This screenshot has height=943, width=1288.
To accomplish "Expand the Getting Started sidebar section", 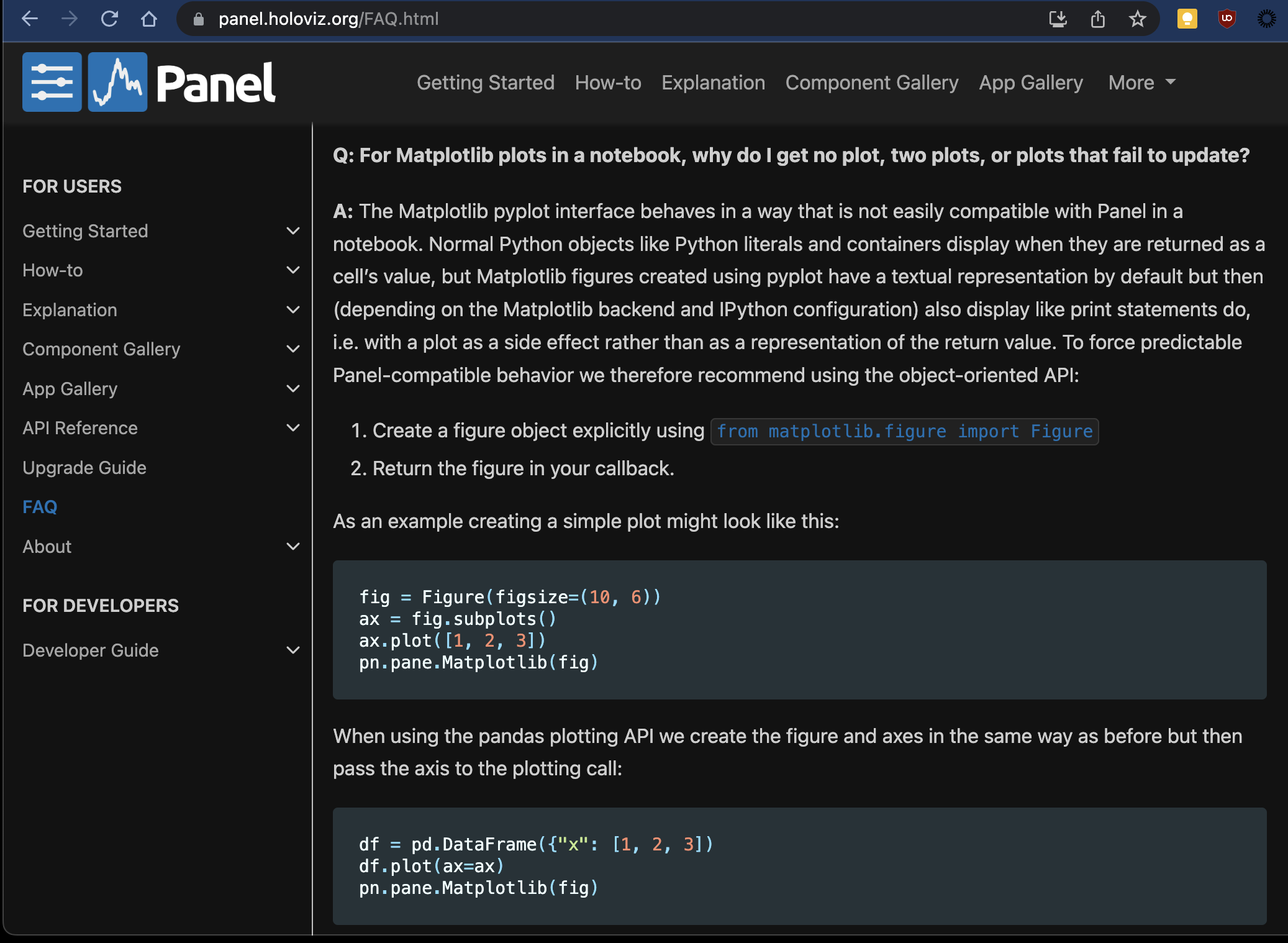I will coord(293,230).
